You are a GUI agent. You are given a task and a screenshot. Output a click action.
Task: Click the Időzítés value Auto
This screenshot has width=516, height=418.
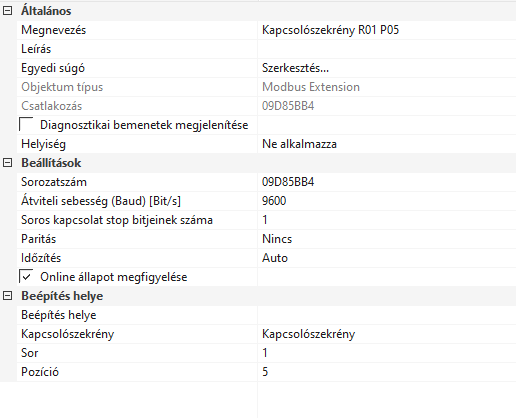[x=387, y=258]
